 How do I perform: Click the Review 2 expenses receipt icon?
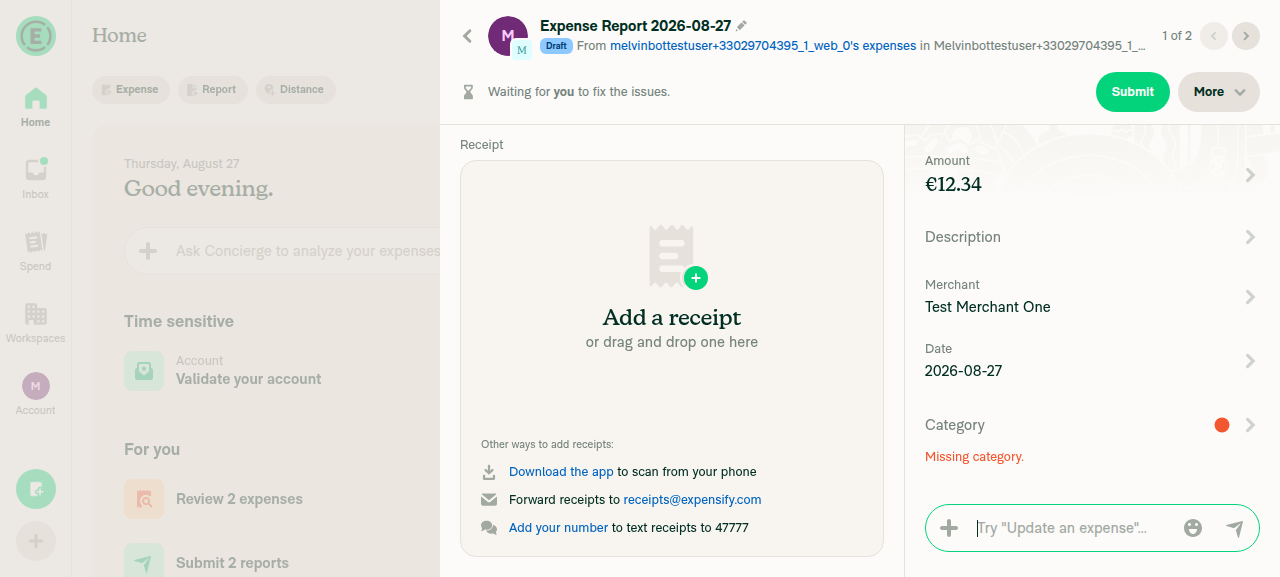tap(144, 499)
